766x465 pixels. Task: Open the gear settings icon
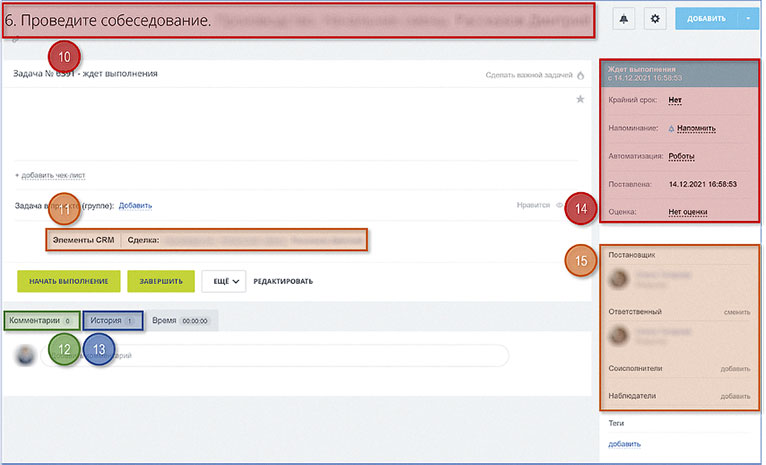point(655,19)
